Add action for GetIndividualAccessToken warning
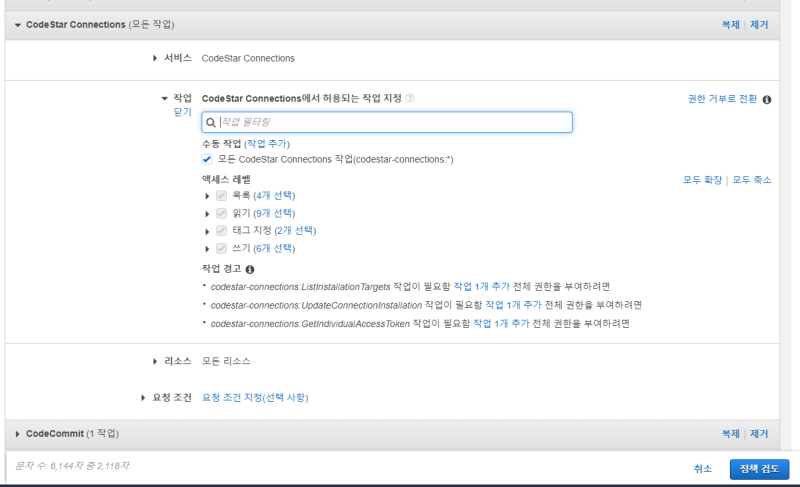 [x=501, y=323]
